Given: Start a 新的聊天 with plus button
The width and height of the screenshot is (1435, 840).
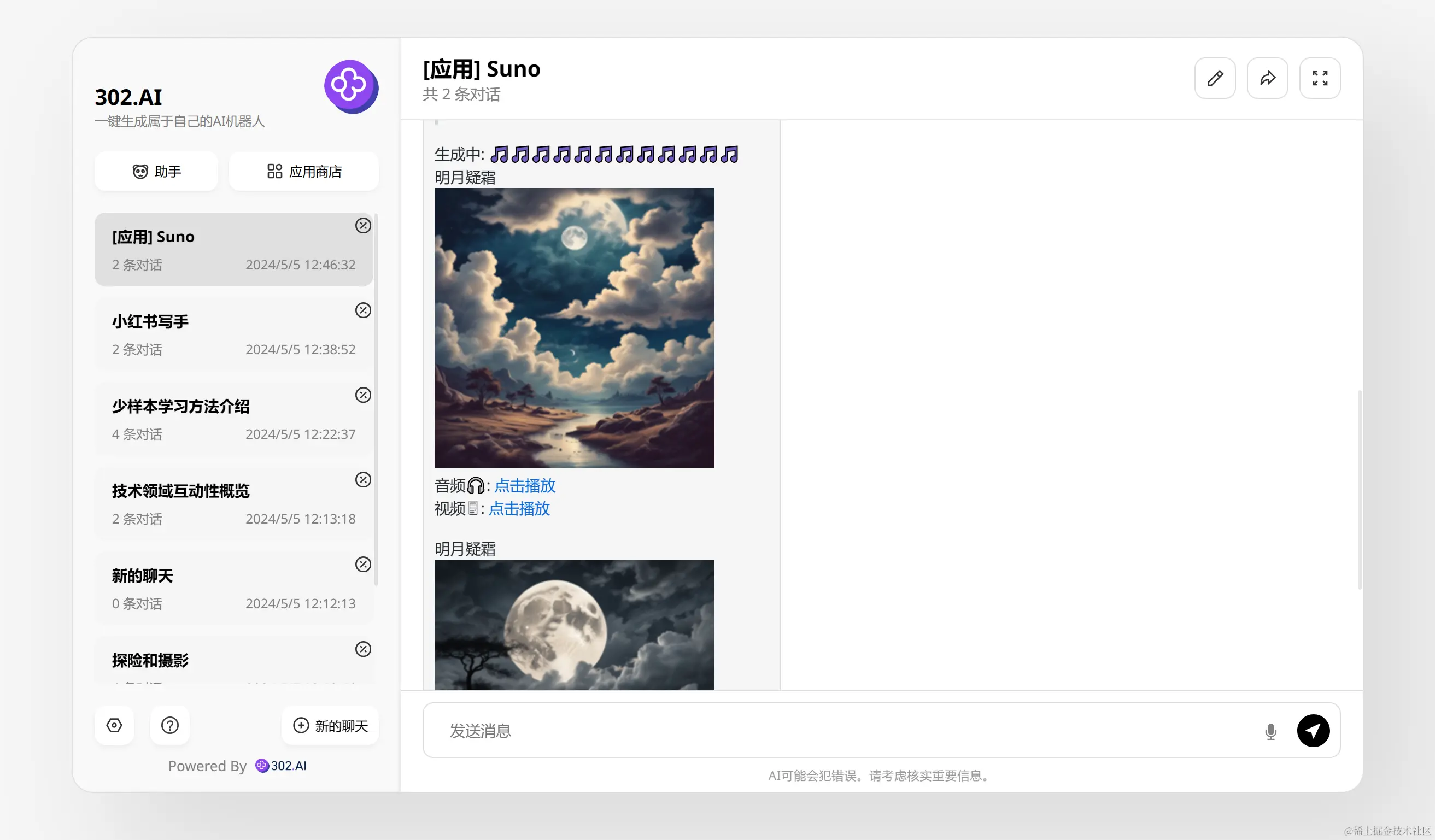Looking at the screenshot, I should click(x=330, y=725).
